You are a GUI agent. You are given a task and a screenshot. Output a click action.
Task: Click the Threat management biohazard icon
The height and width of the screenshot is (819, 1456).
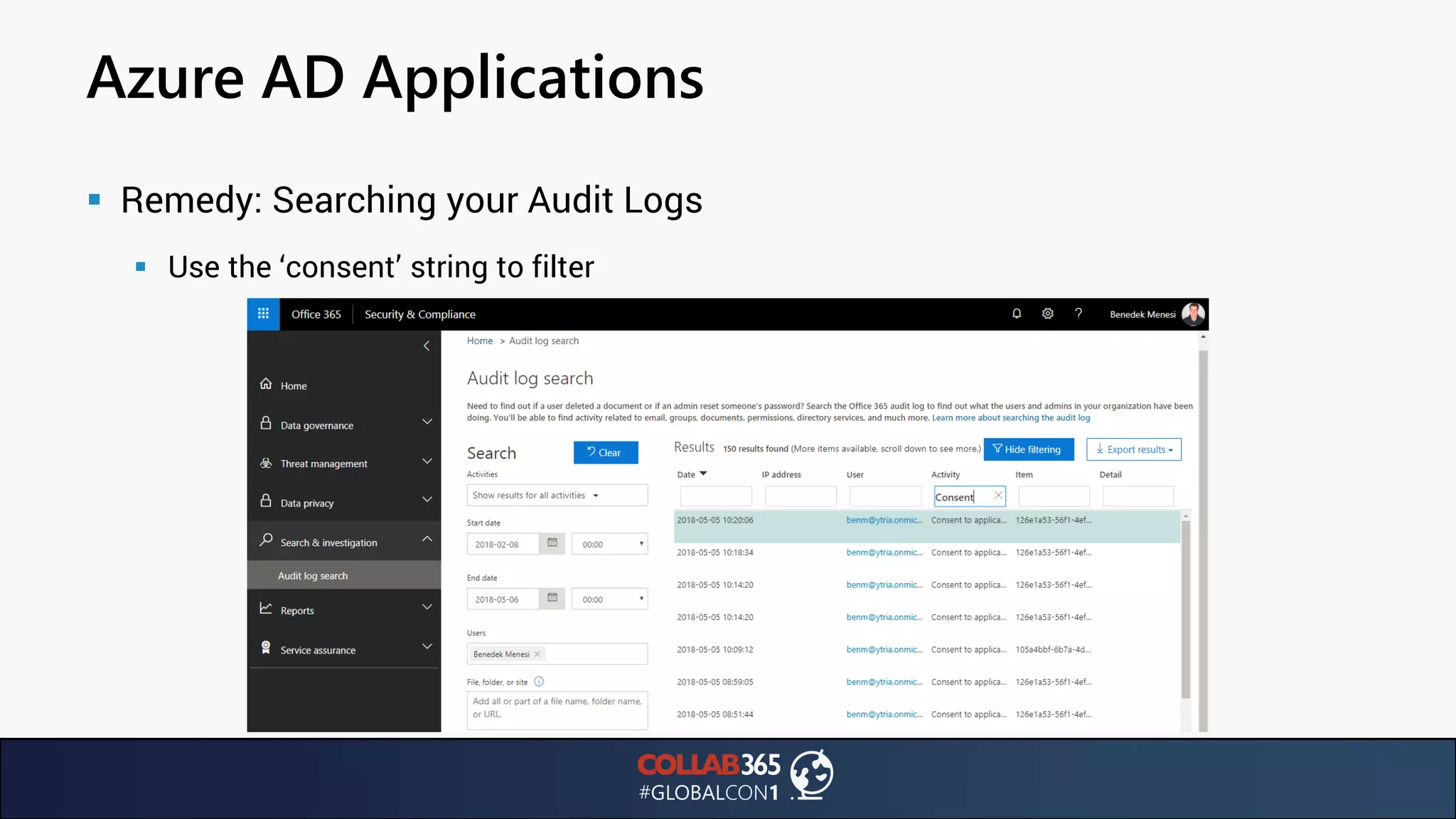click(x=266, y=463)
